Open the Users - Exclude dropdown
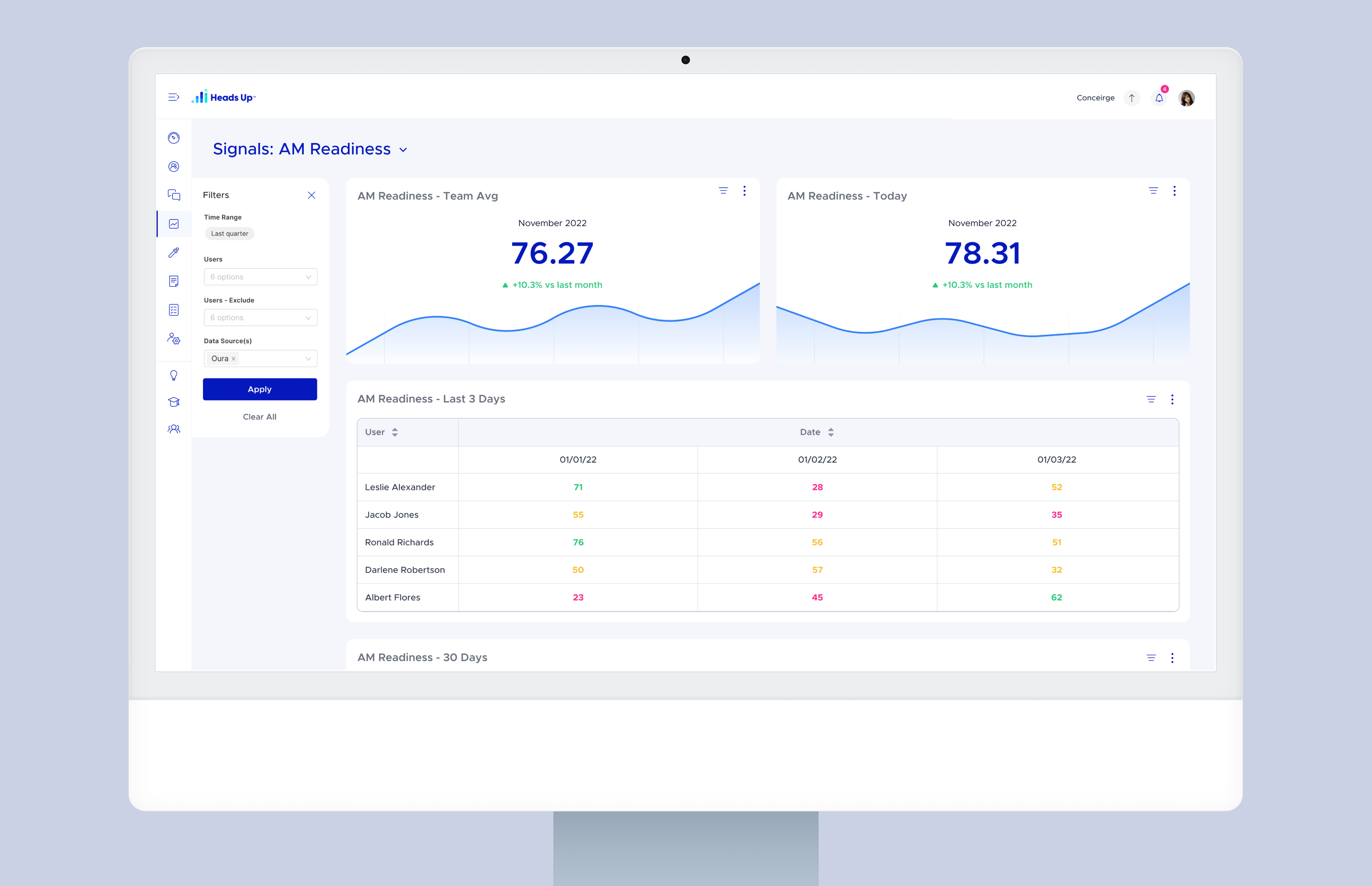Image resolution: width=1372 pixels, height=886 pixels. 260,318
